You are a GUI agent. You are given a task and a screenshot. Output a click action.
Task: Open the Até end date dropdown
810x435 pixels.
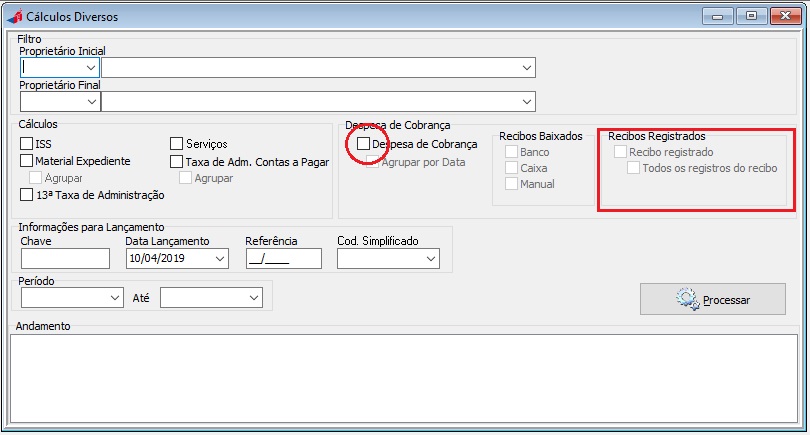[x=252, y=298]
